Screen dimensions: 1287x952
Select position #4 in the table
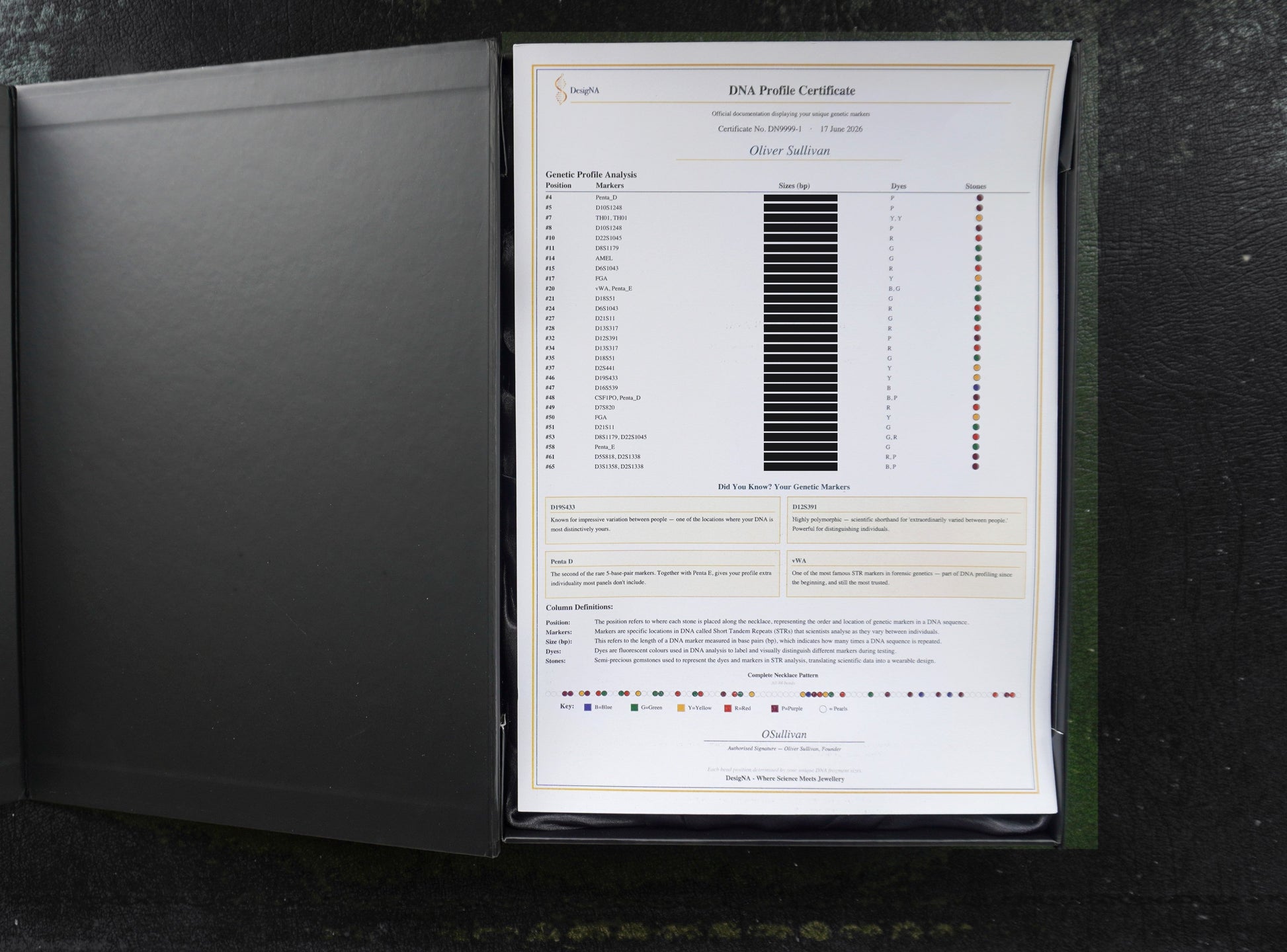pos(548,197)
